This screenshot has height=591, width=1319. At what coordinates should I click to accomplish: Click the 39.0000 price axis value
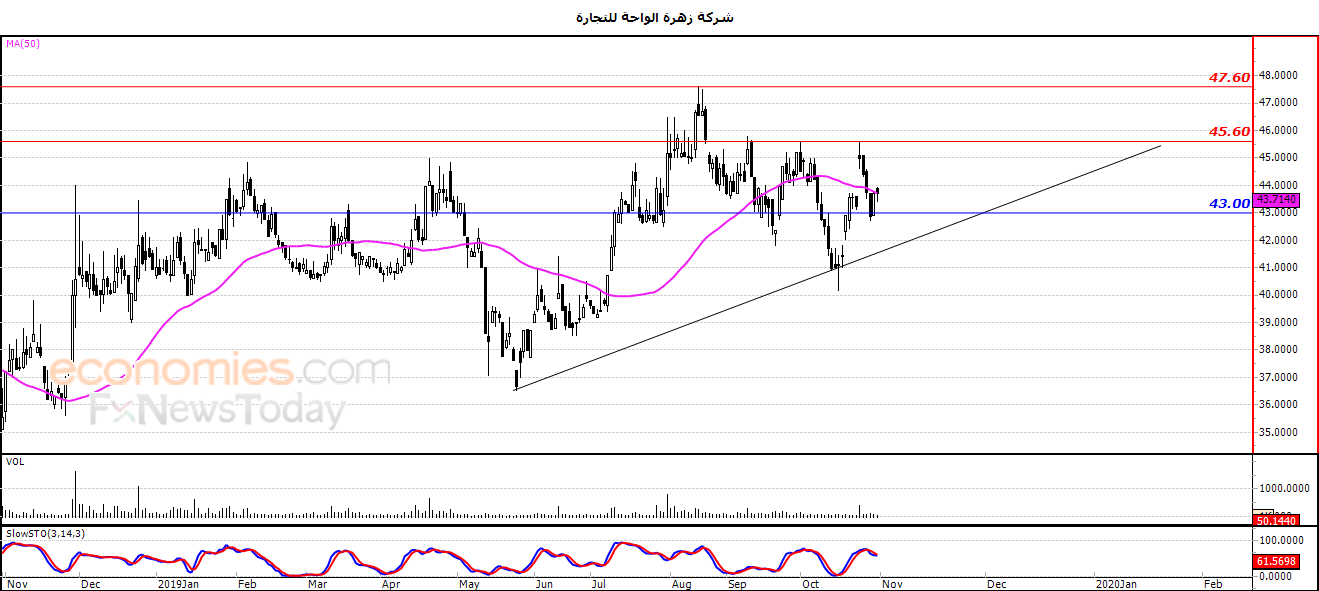[x=1279, y=323]
